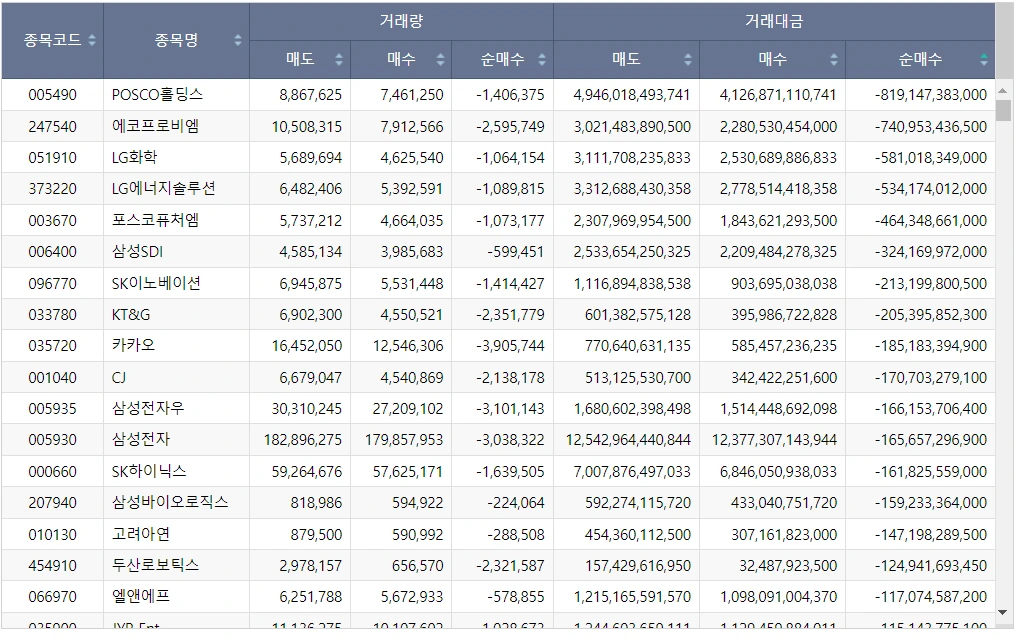Screen dimensions: 1016x637
Task: Click sell volume 182,896,275
Action: 303,439
